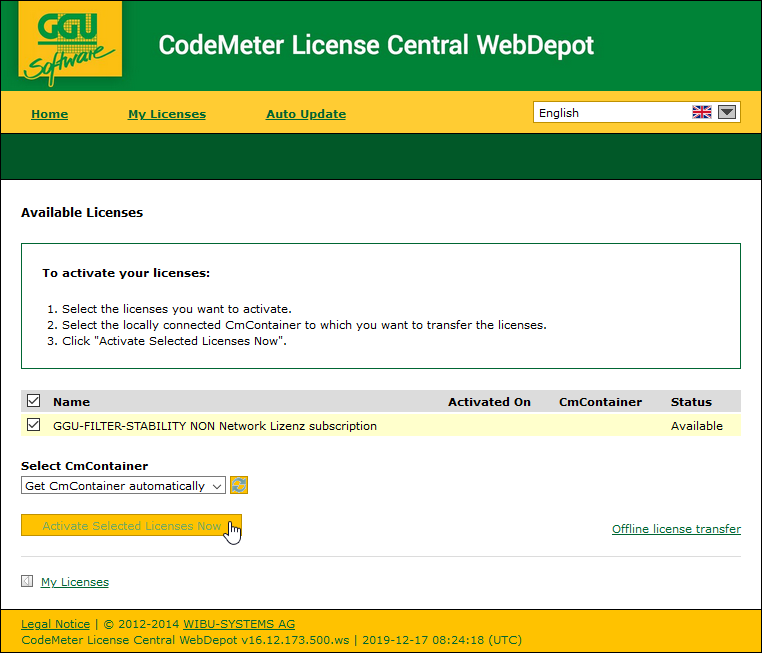Open the Offline license transfer link

(x=676, y=529)
